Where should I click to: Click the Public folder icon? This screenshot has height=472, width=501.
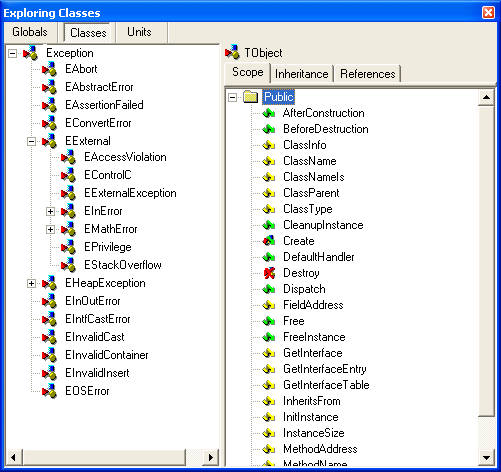pyautogui.click(x=251, y=97)
